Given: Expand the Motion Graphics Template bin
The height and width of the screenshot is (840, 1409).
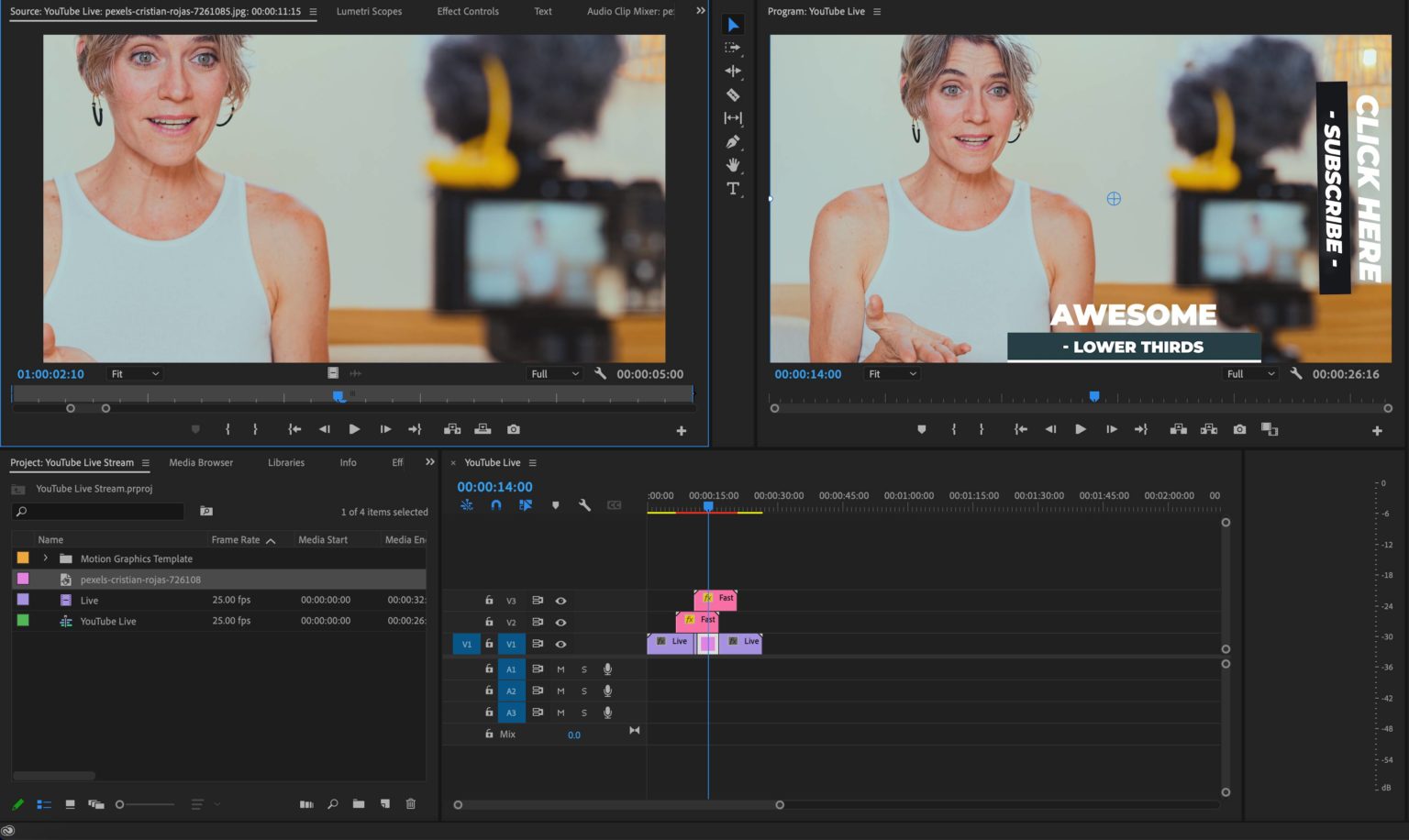Looking at the screenshot, I should (x=45, y=558).
